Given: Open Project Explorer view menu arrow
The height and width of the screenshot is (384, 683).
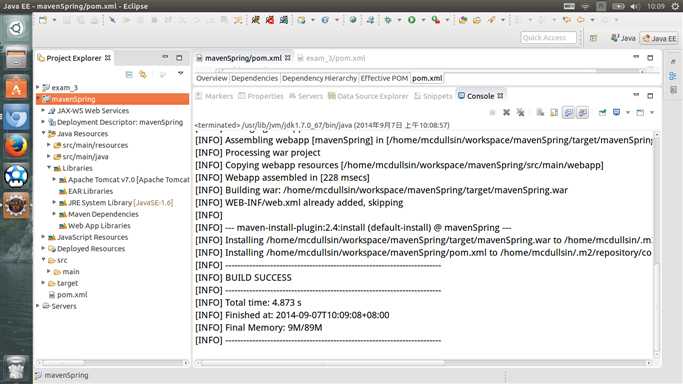Looking at the screenshot, I should [x=180, y=74].
